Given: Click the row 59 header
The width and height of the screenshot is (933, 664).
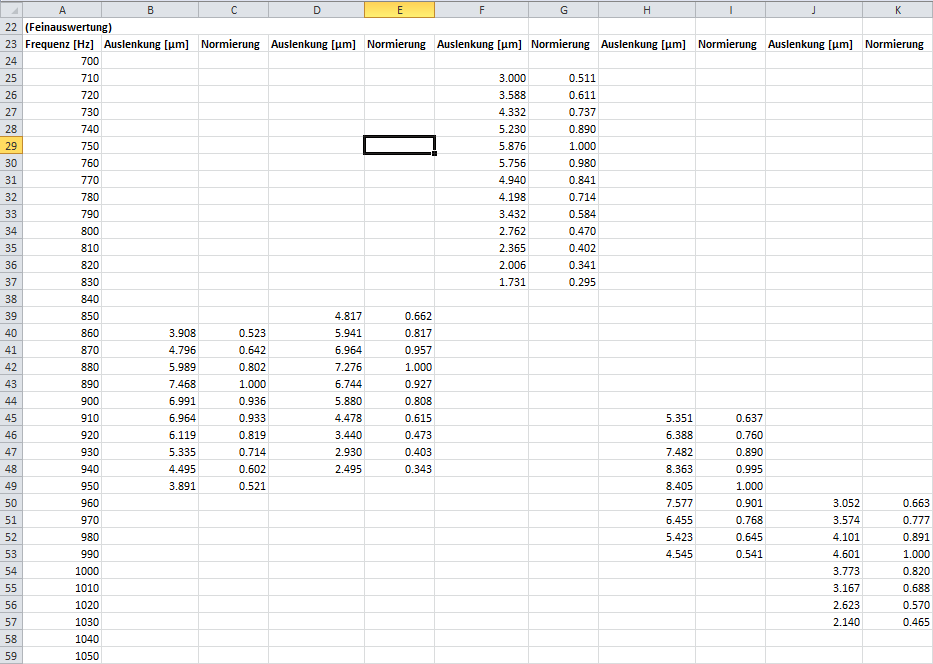Looking at the screenshot, I should point(11,655).
